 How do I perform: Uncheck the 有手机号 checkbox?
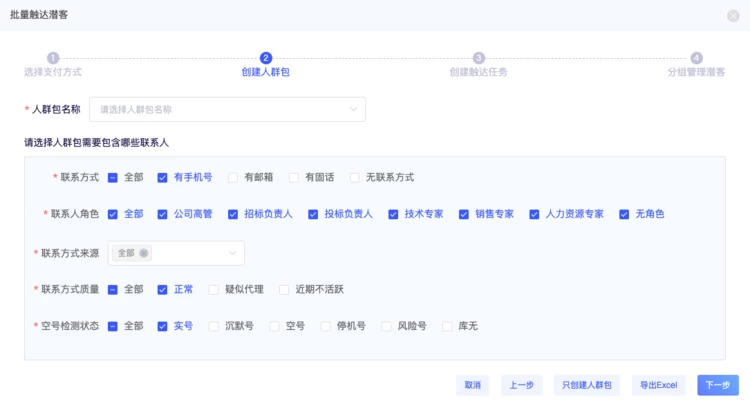coord(163,177)
